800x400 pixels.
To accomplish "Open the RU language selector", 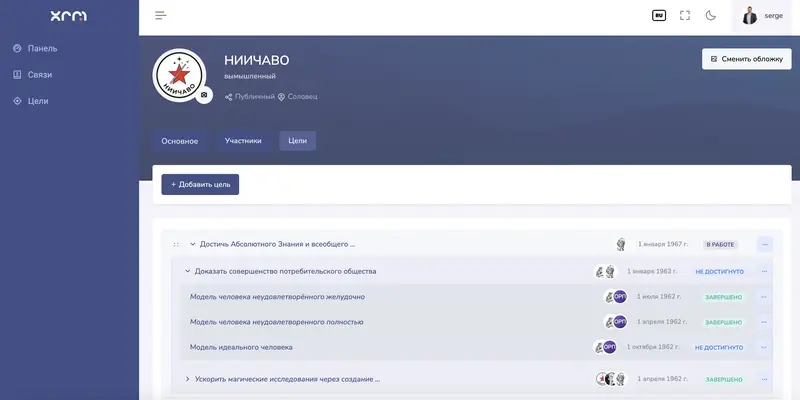I will [659, 16].
